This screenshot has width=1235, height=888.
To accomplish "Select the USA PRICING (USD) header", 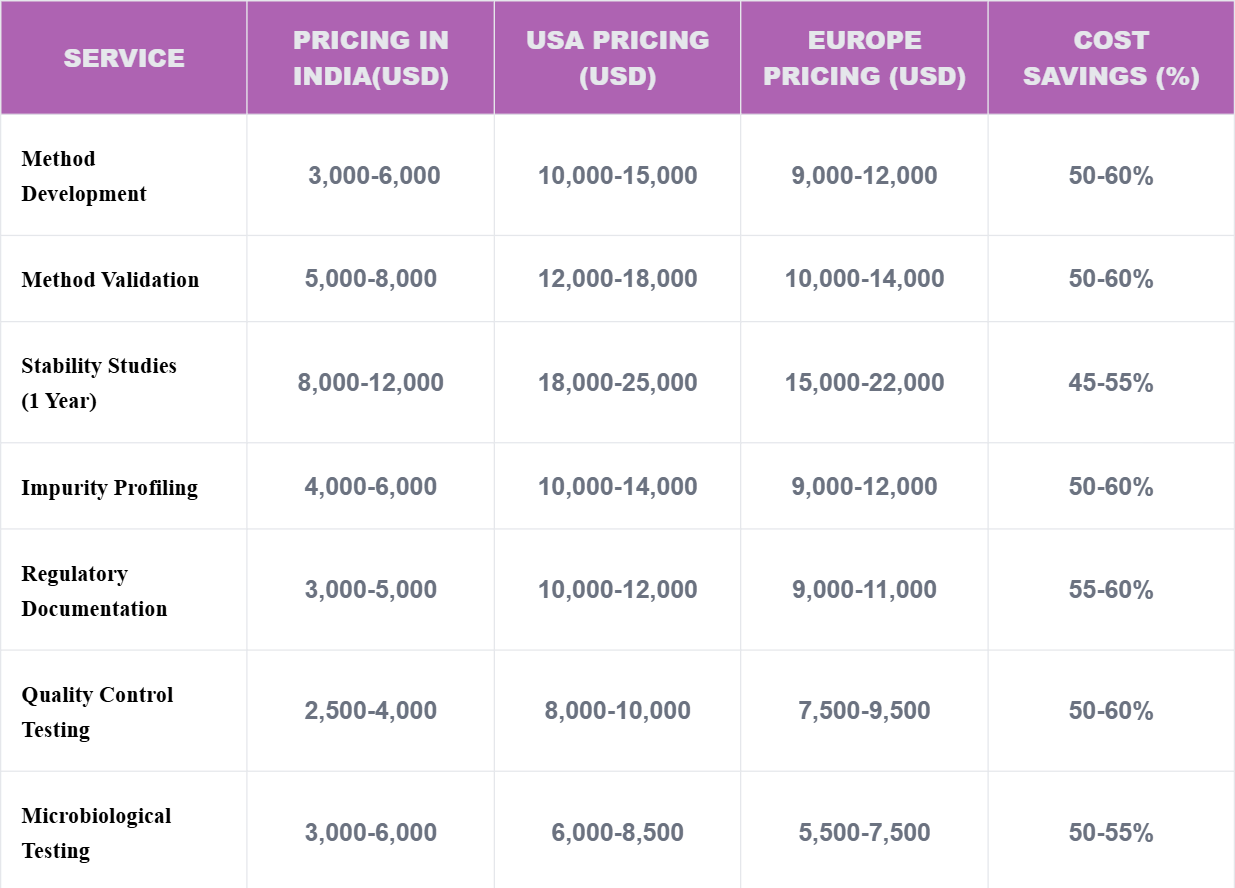I will [618, 58].
